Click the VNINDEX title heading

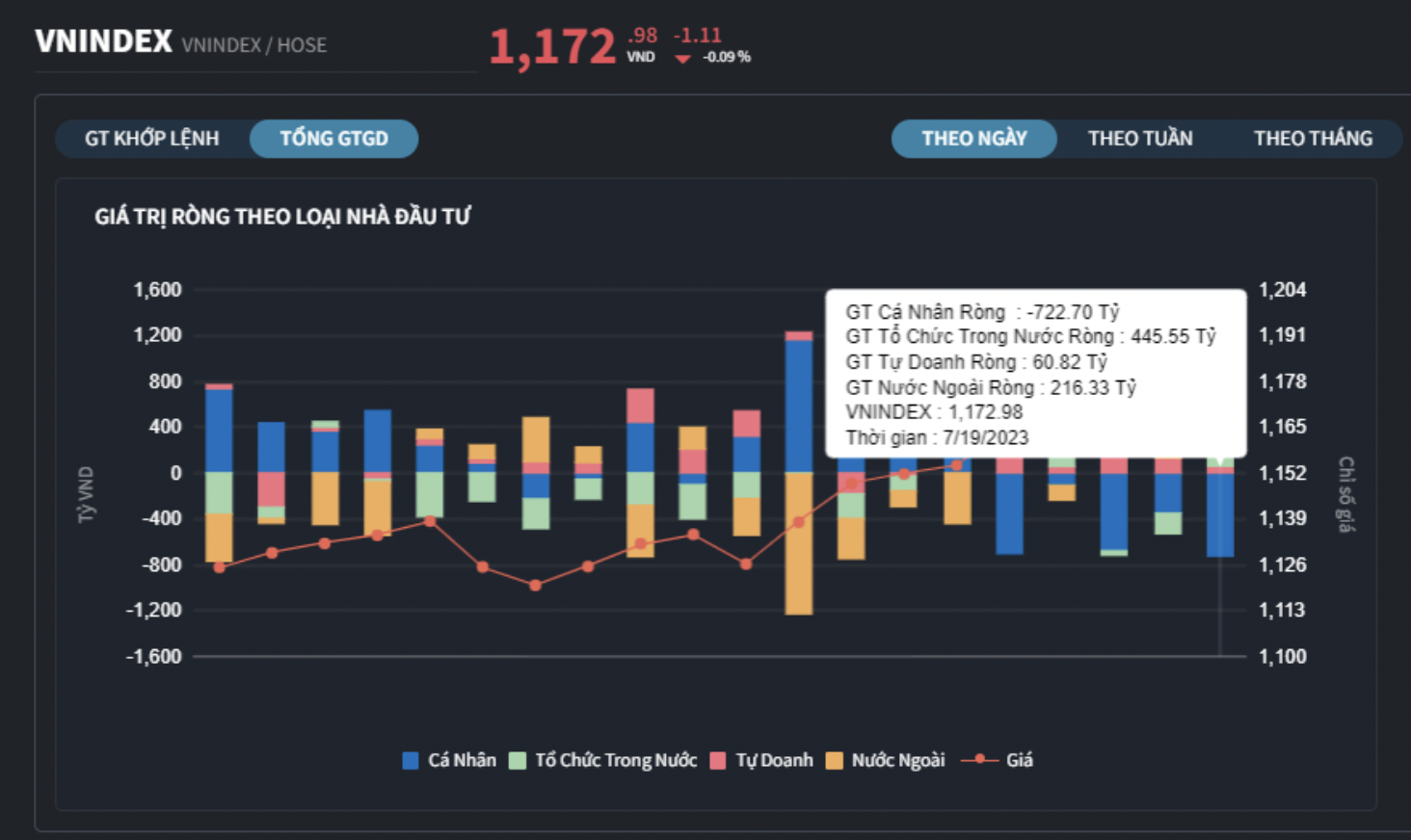[104, 42]
